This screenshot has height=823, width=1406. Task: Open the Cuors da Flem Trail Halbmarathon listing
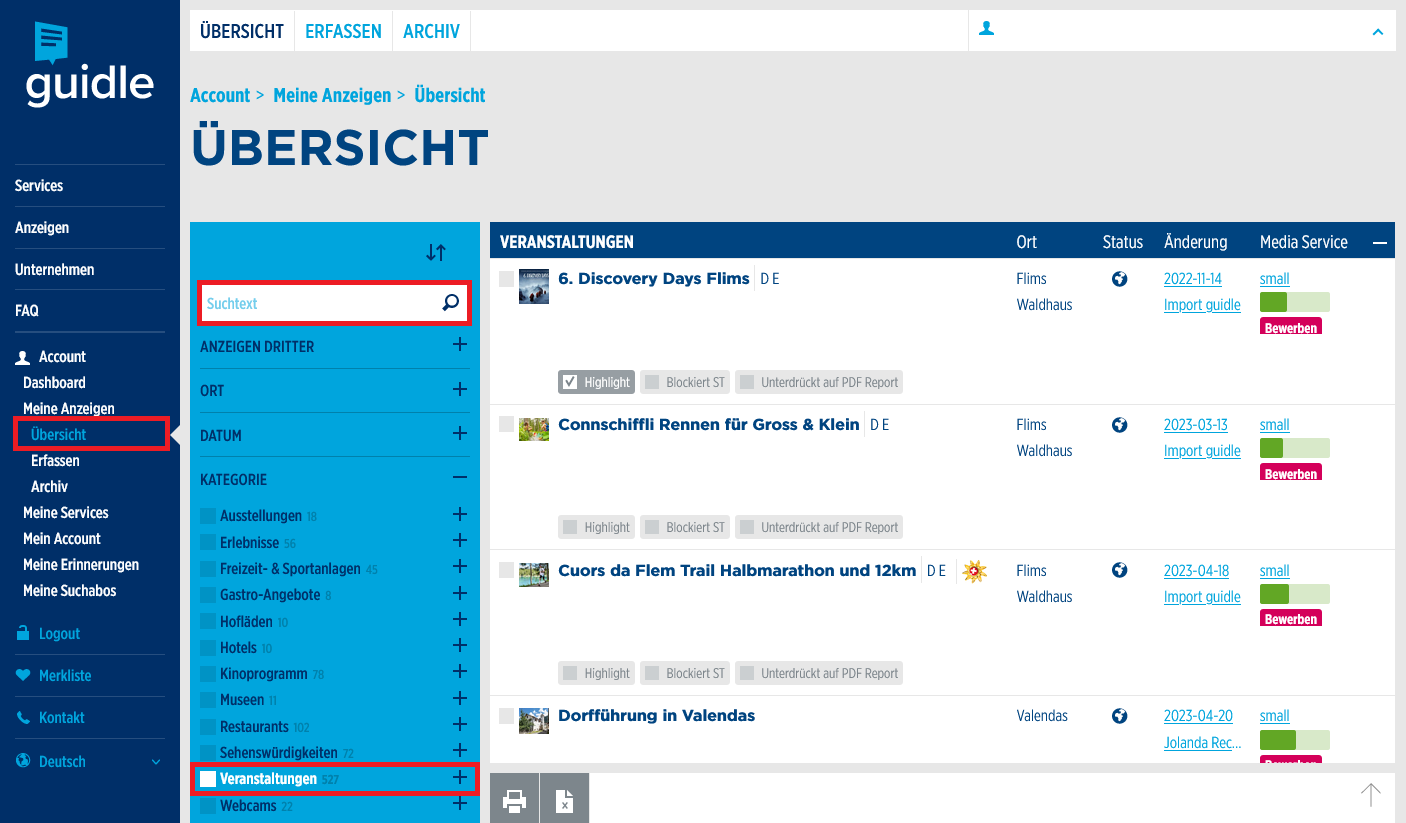click(x=736, y=570)
